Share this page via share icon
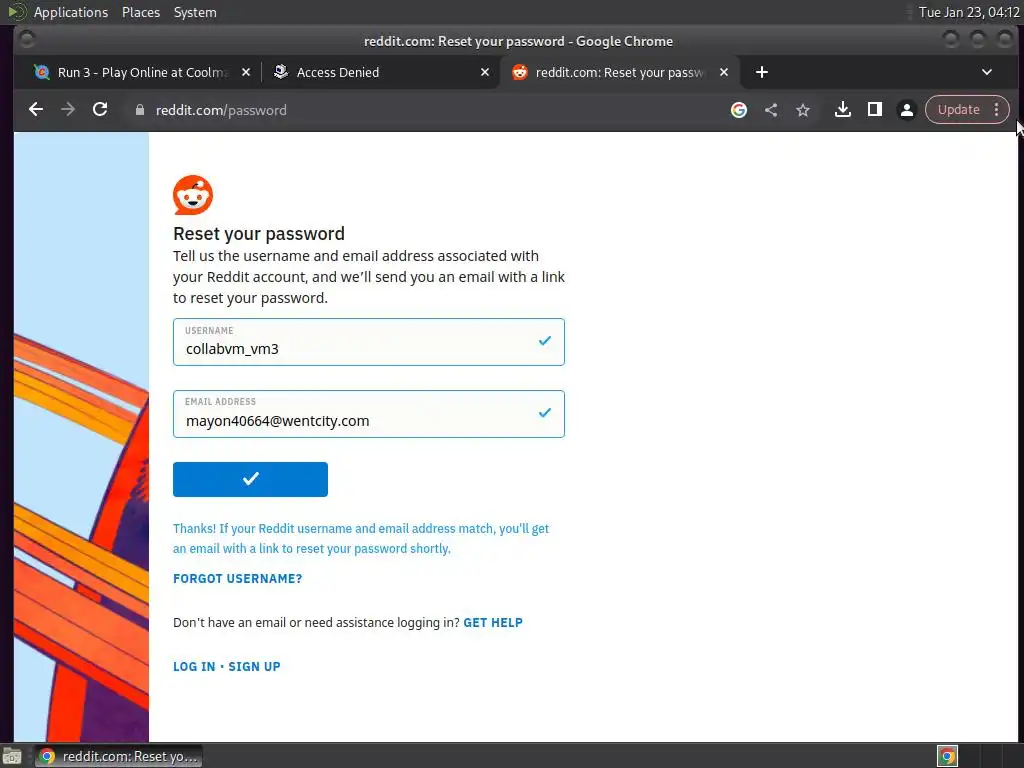This screenshot has height=768, width=1024. point(771,110)
